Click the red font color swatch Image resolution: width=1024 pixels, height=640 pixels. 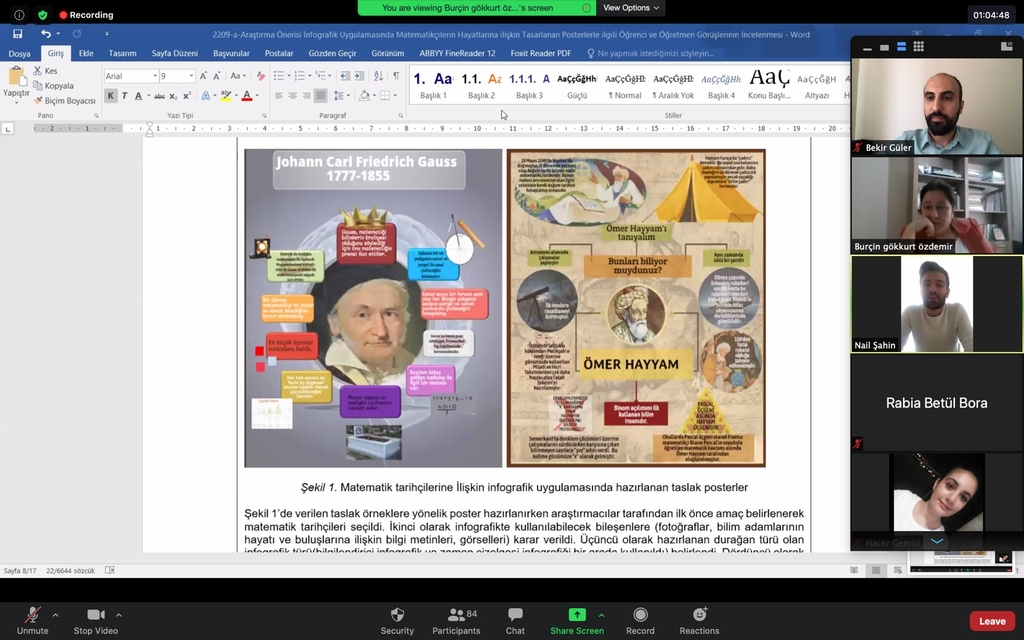click(x=246, y=96)
